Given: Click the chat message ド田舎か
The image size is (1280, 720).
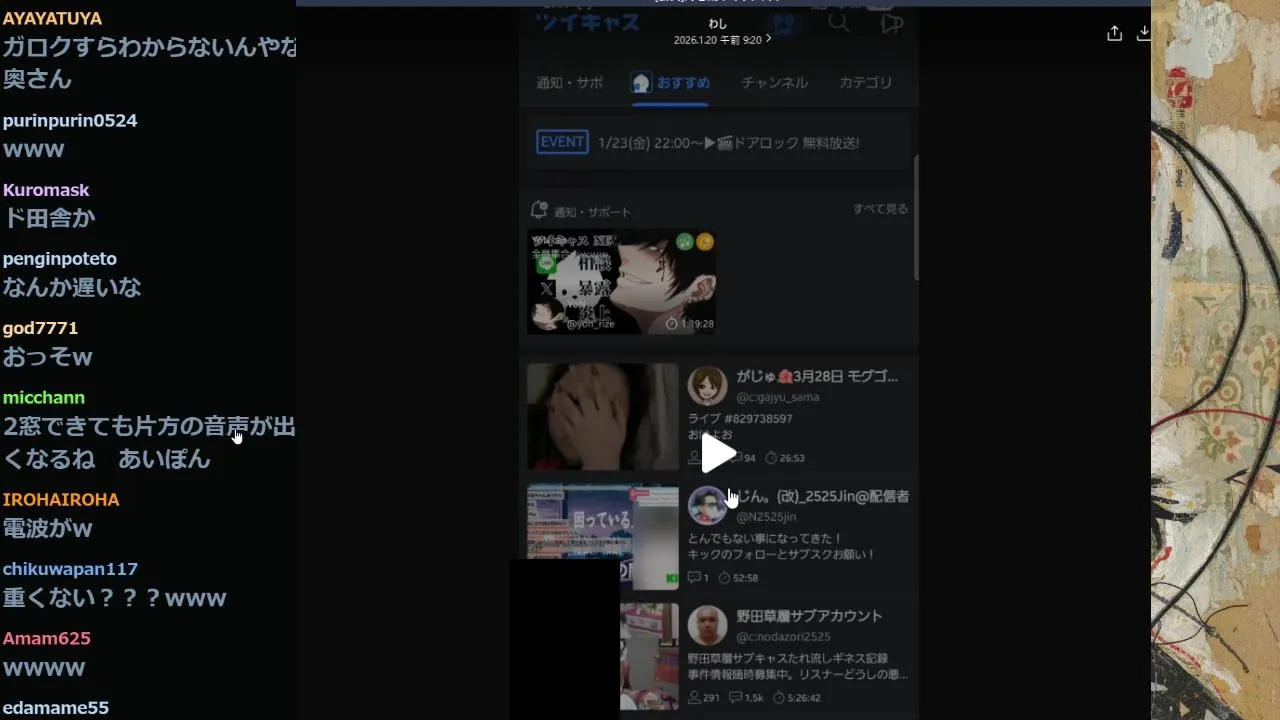Looking at the screenshot, I should pyautogui.click(x=49, y=218).
